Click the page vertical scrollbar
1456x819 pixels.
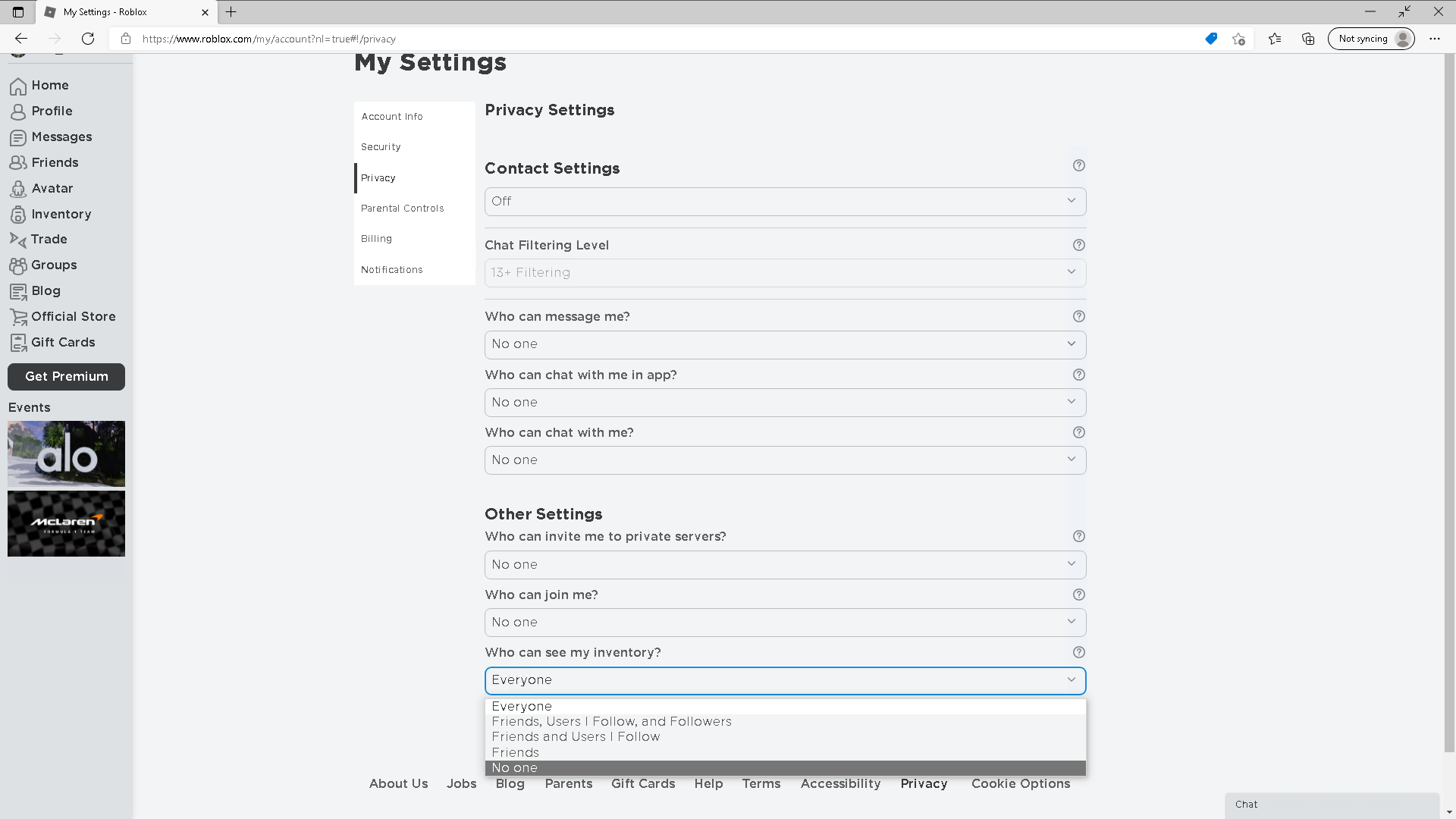pos(1449,402)
